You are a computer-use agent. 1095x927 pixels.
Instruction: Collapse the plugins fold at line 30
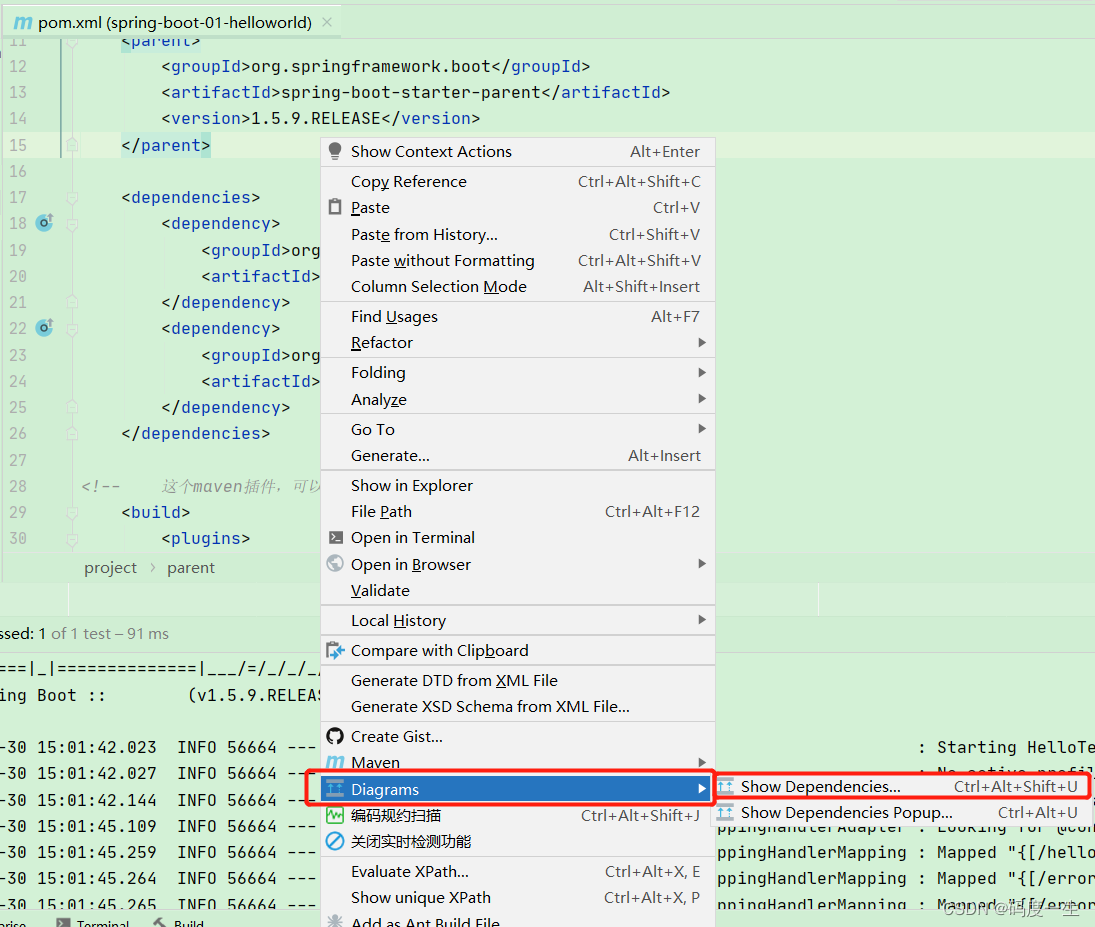[72, 539]
